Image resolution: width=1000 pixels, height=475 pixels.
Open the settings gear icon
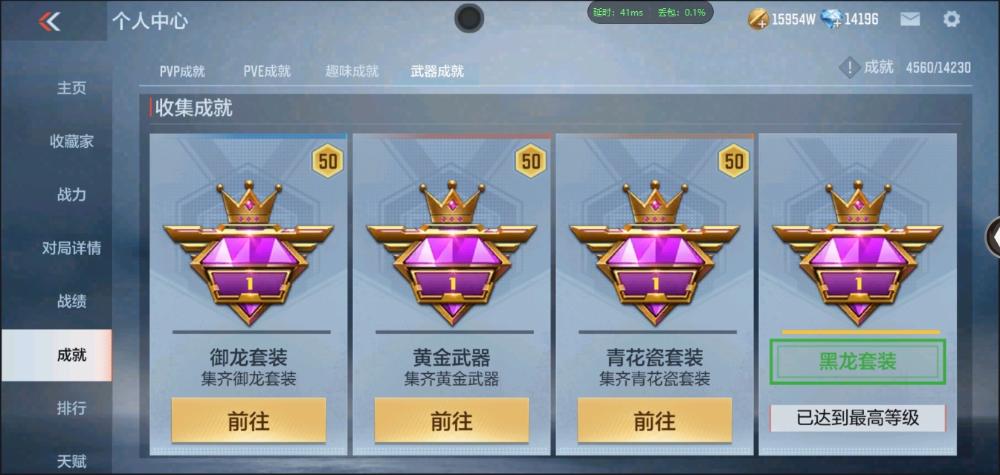(x=951, y=19)
